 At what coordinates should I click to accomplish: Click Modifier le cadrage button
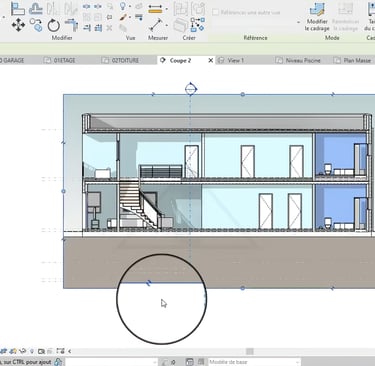(x=317, y=17)
